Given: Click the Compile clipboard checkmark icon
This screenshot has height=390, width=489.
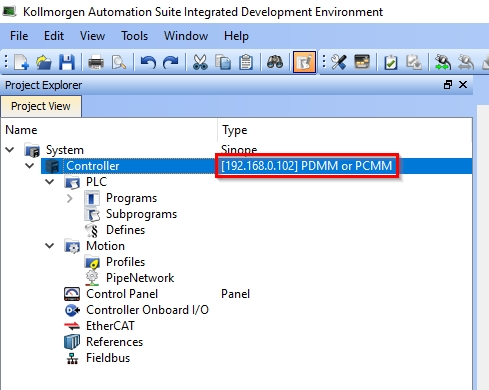Looking at the screenshot, I should pyautogui.click(x=391, y=62).
